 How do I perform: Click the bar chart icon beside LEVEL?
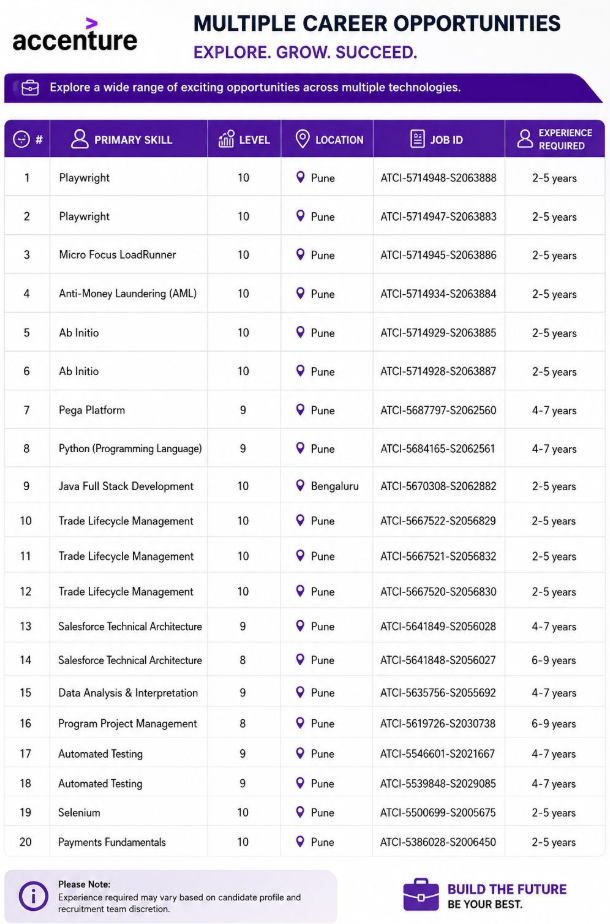tap(226, 139)
